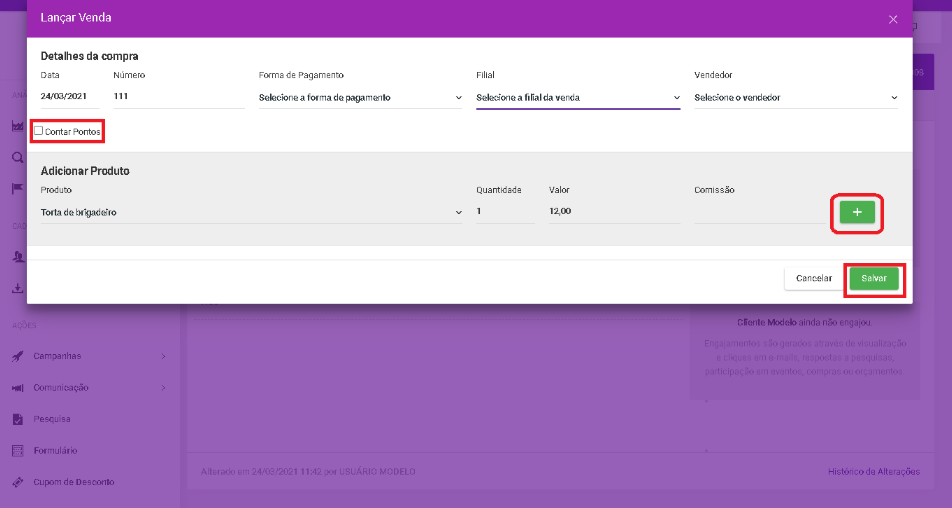Open the Filial selection dropdown

tap(578, 98)
